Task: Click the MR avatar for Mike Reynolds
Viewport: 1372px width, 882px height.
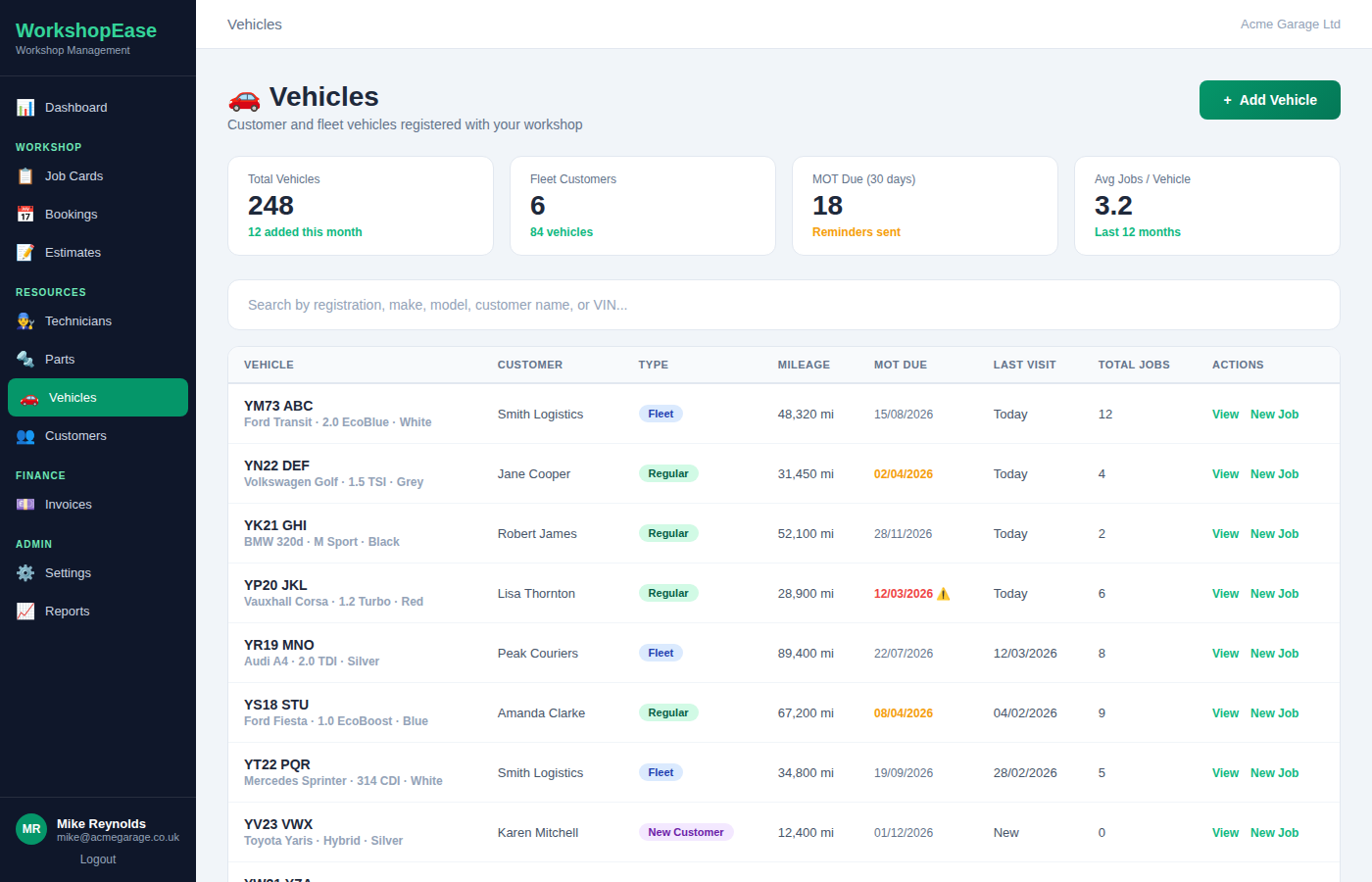Action: pyautogui.click(x=30, y=829)
